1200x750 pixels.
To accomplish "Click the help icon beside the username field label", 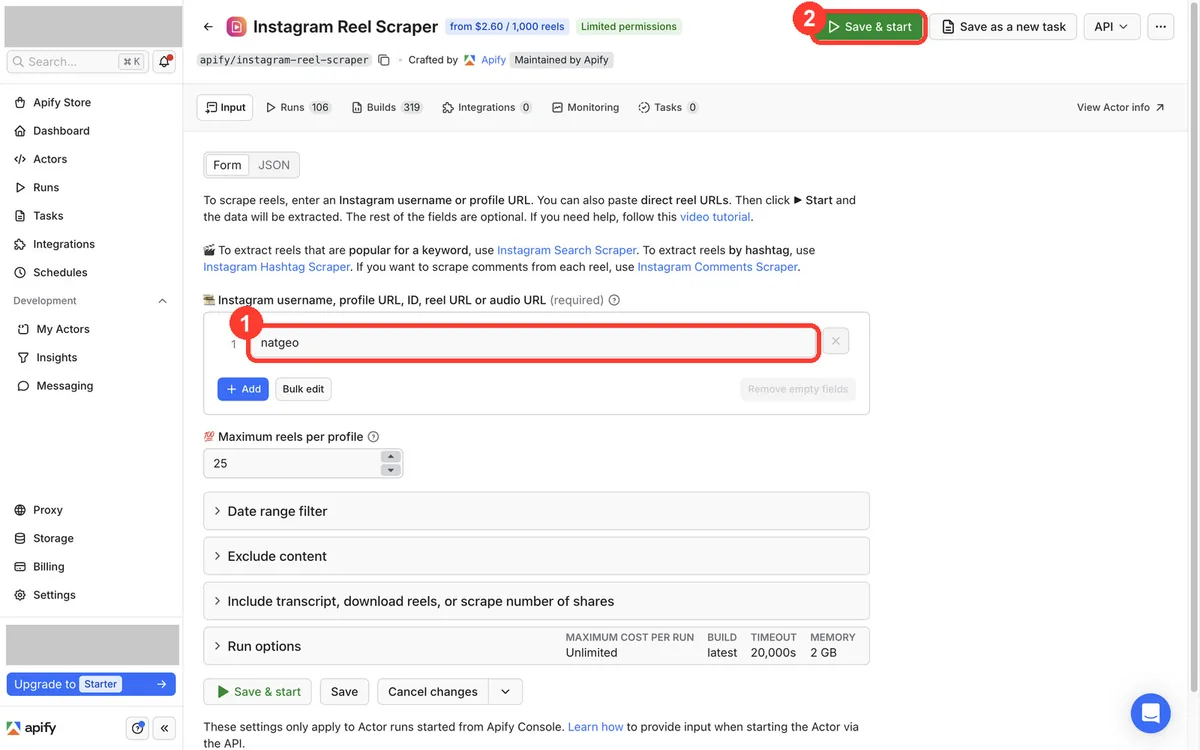I will [614, 300].
